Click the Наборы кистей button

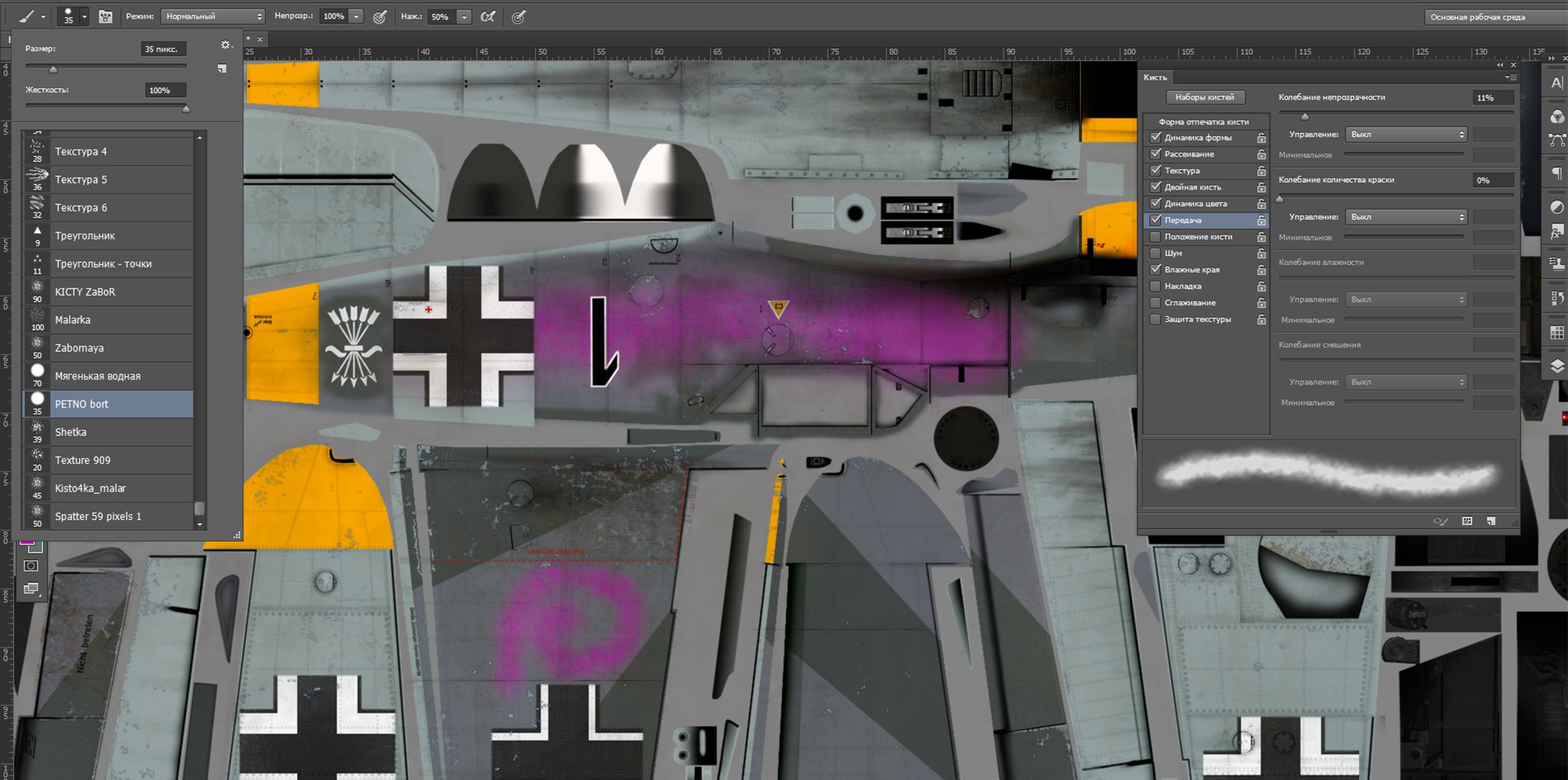click(1204, 97)
